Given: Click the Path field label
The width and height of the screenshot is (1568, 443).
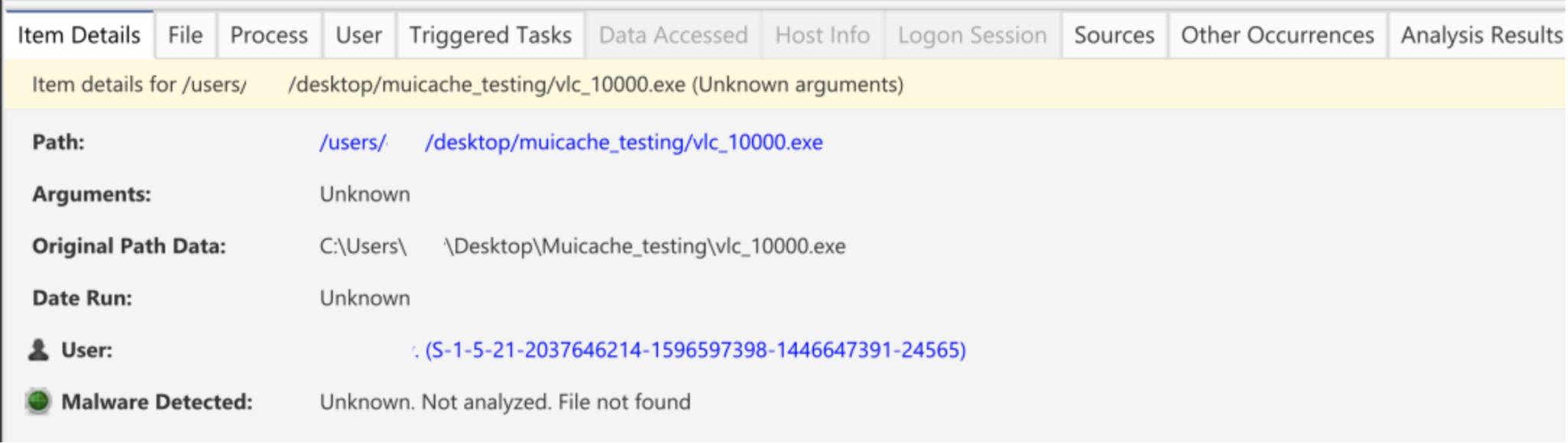Looking at the screenshot, I should pyautogui.click(x=55, y=142).
